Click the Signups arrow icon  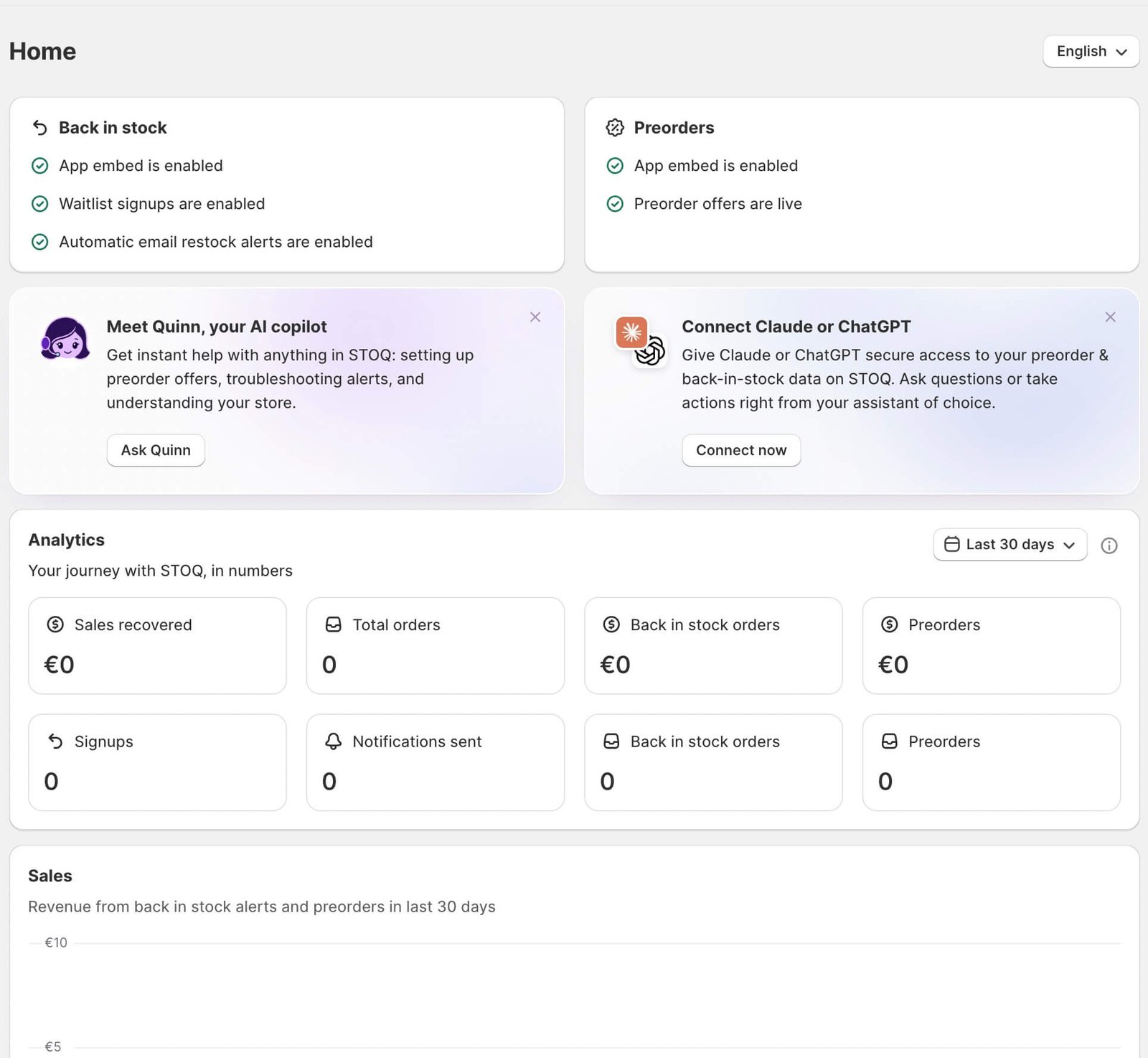pyautogui.click(x=55, y=741)
